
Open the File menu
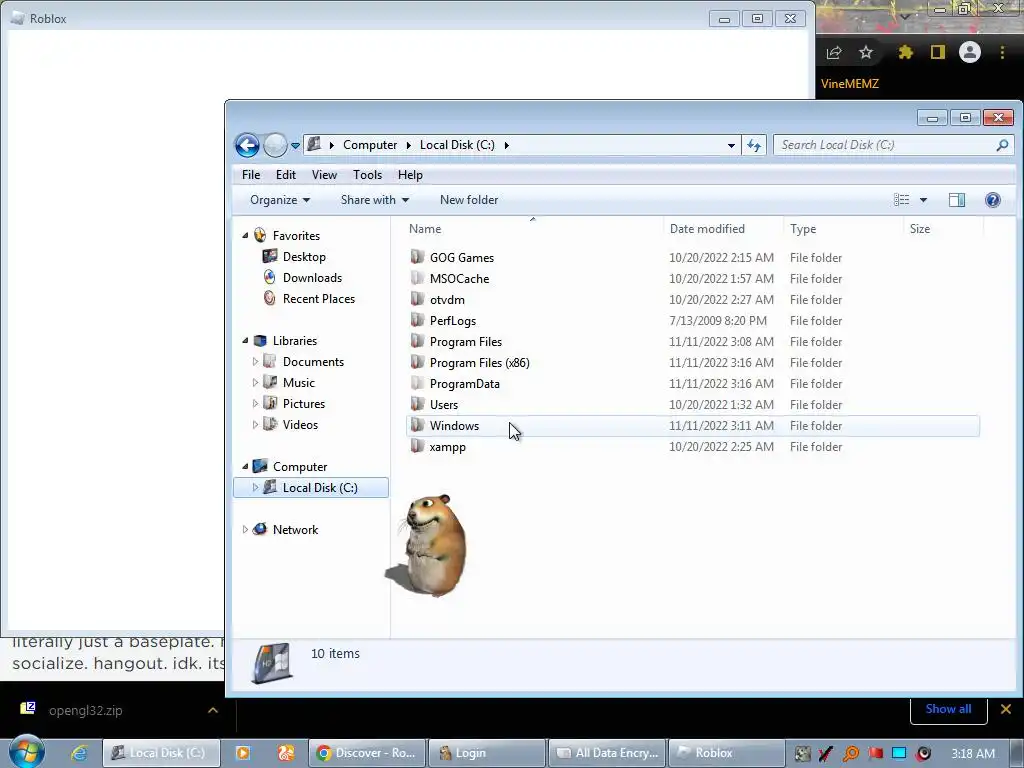(x=251, y=175)
